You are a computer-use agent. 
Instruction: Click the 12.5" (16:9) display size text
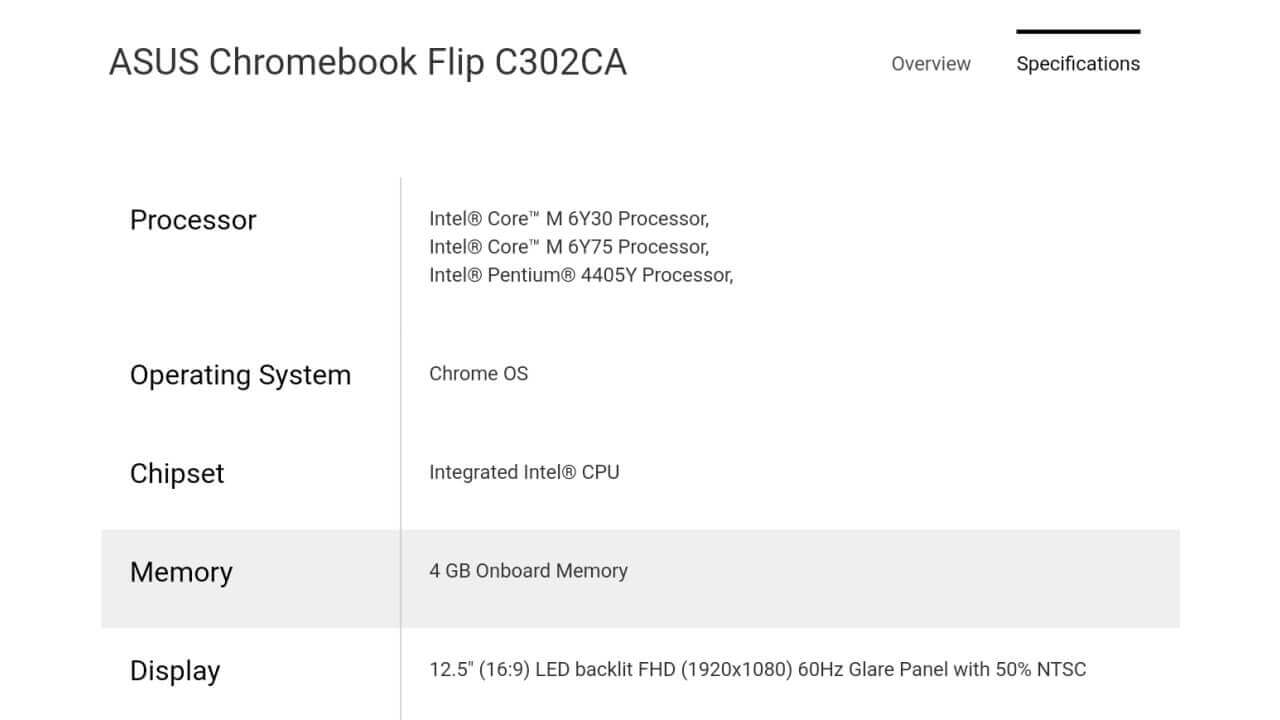(x=479, y=670)
